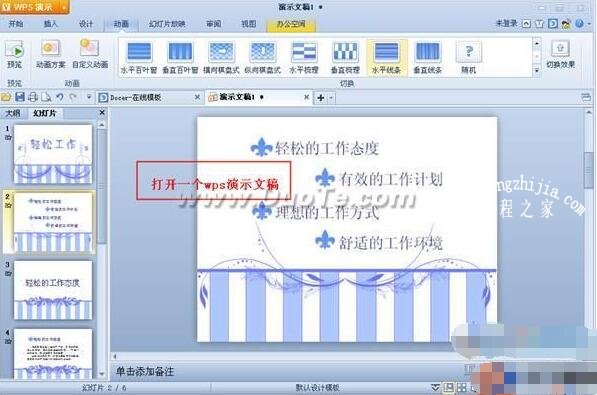Switch to normal view in status bar
Image resolution: width=597 pixels, height=395 pixels.
coord(449,388)
